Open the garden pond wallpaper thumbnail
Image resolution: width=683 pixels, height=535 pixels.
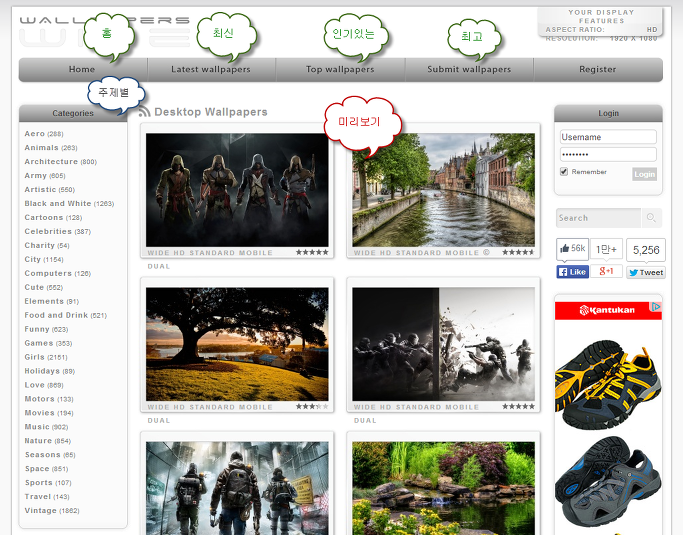point(443,488)
